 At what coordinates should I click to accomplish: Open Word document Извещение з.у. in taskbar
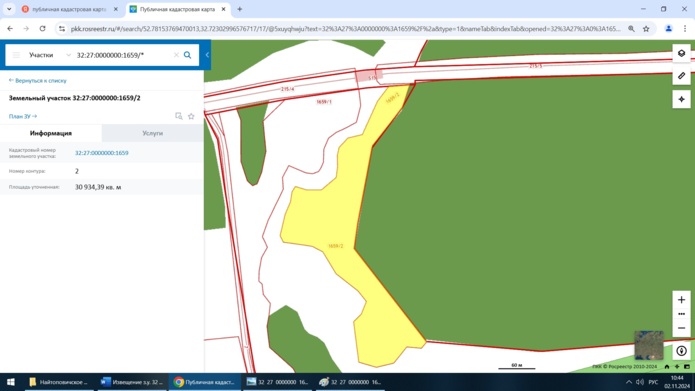[x=132, y=382]
